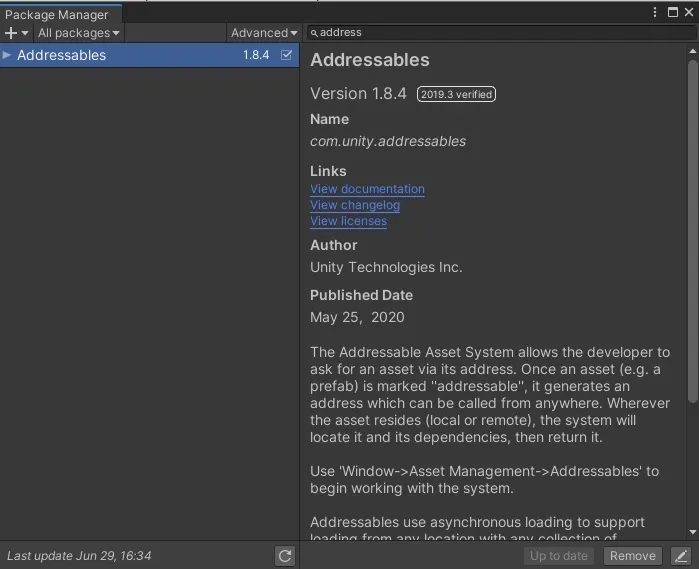
Task: Click the search magnifier icon
Action: point(314,33)
